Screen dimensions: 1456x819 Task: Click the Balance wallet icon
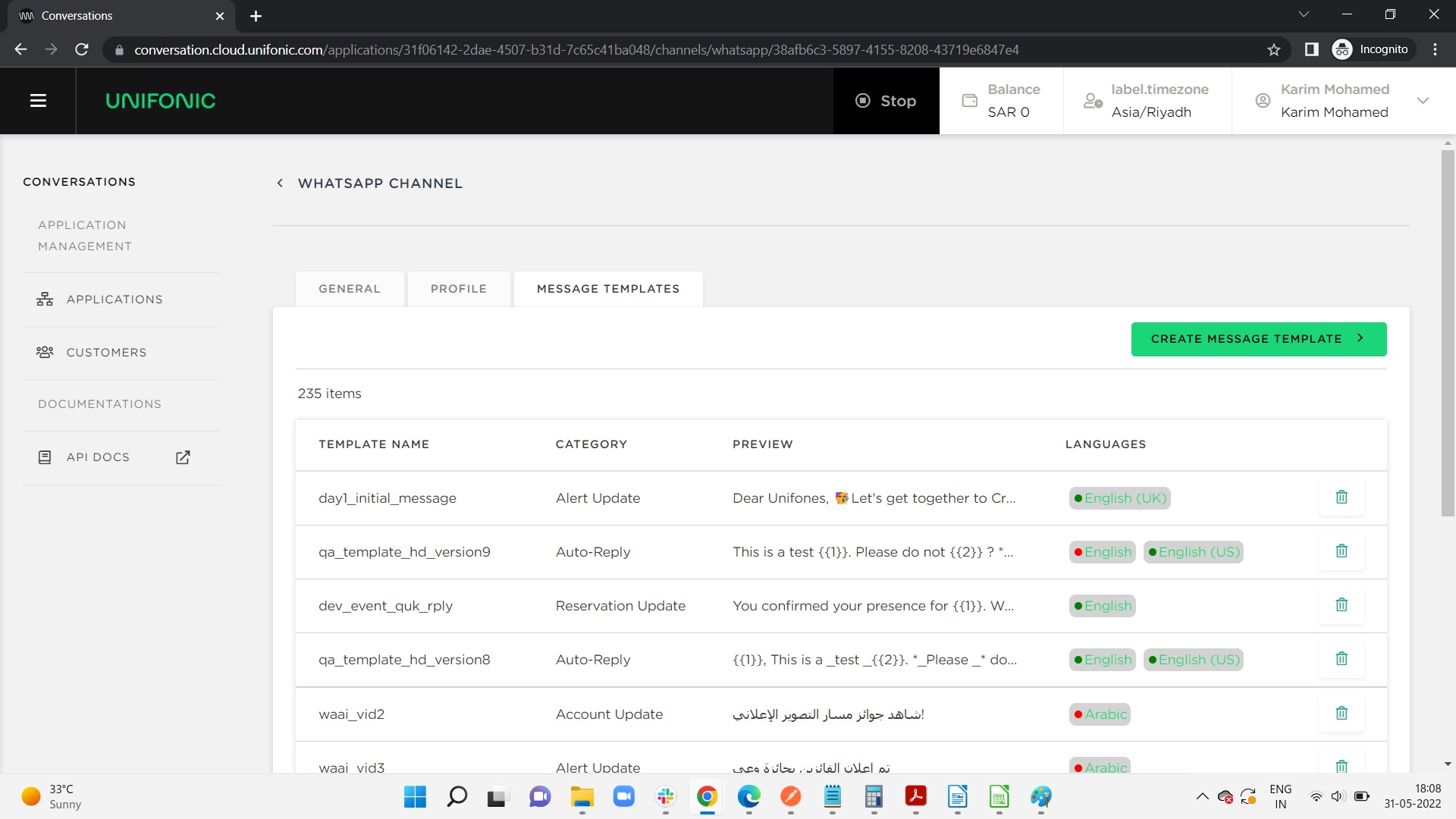[x=969, y=101]
